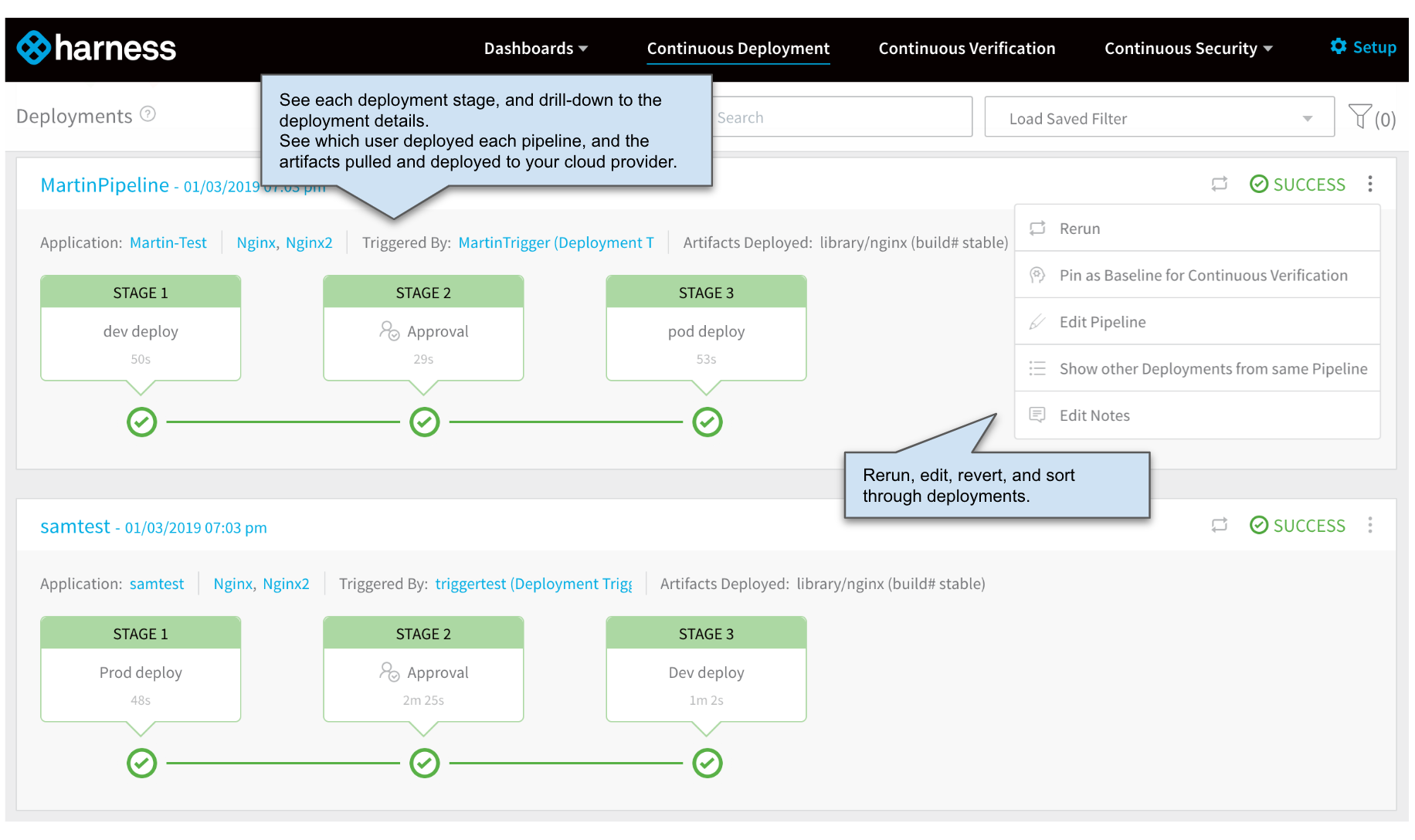Choose Show other Deployments from same Pipeline

click(x=1197, y=368)
